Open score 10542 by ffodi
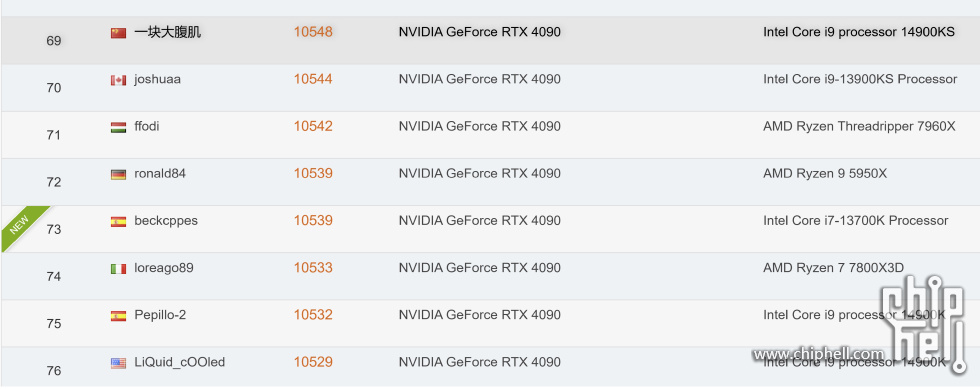The image size is (980, 389). [313, 126]
